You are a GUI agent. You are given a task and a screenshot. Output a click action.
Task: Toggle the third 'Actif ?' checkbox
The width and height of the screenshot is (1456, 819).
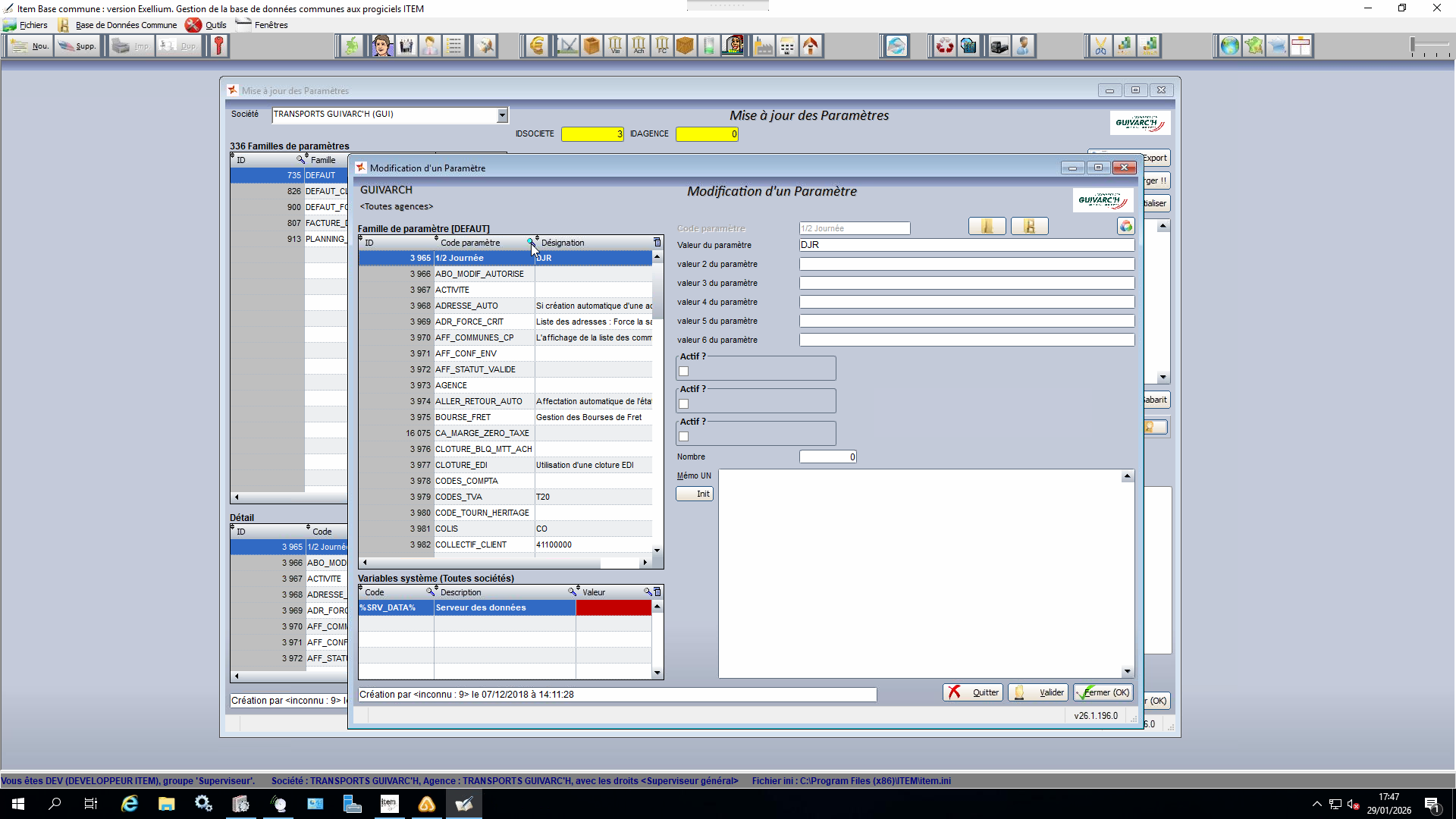pyautogui.click(x=684, y=437)
